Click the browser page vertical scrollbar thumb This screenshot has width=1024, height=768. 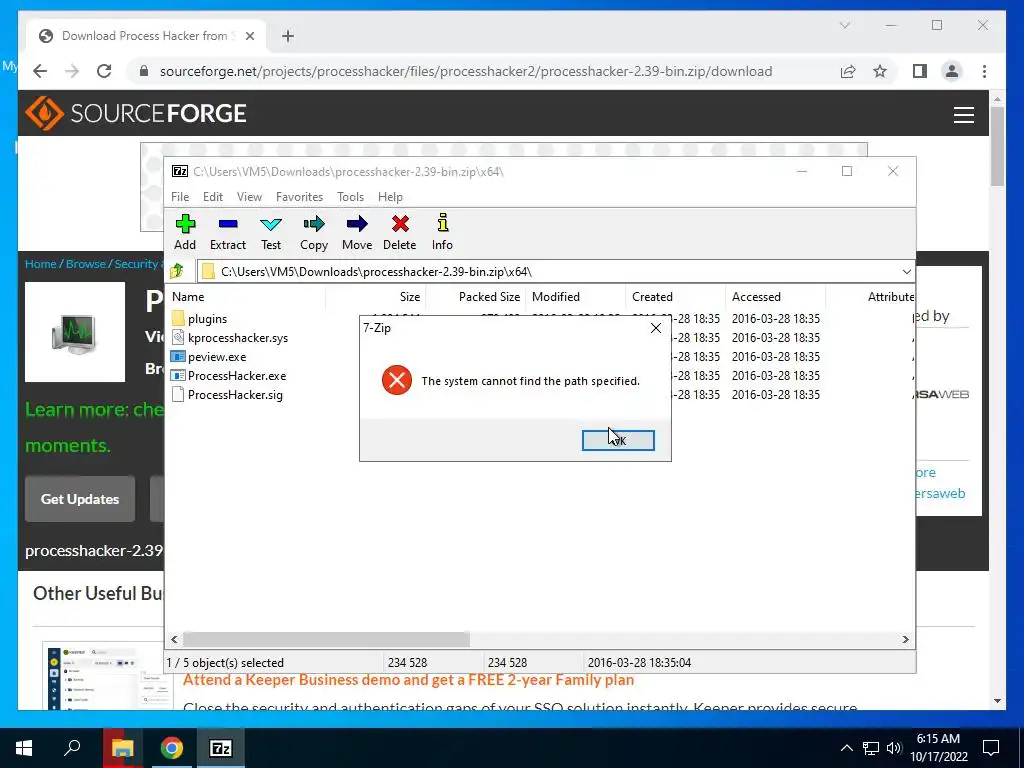tap(997, 146)
